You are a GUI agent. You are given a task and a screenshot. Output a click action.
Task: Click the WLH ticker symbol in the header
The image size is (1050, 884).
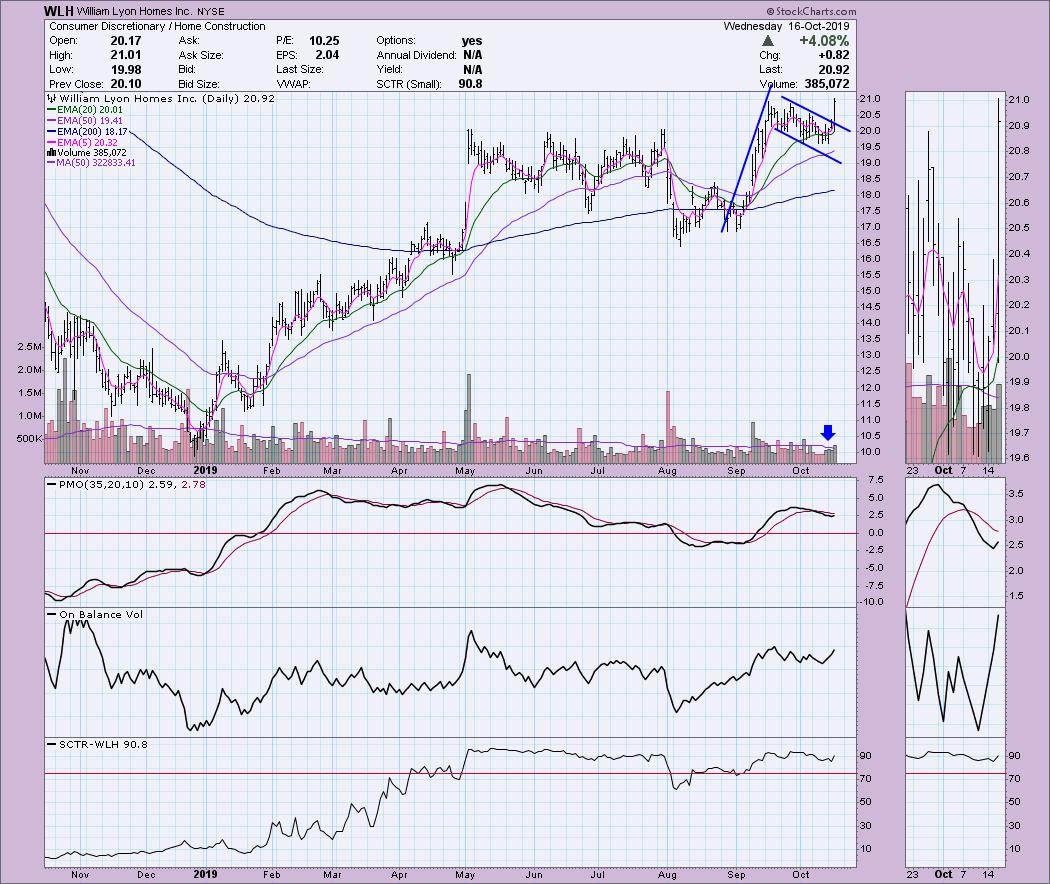click(59, 11)
